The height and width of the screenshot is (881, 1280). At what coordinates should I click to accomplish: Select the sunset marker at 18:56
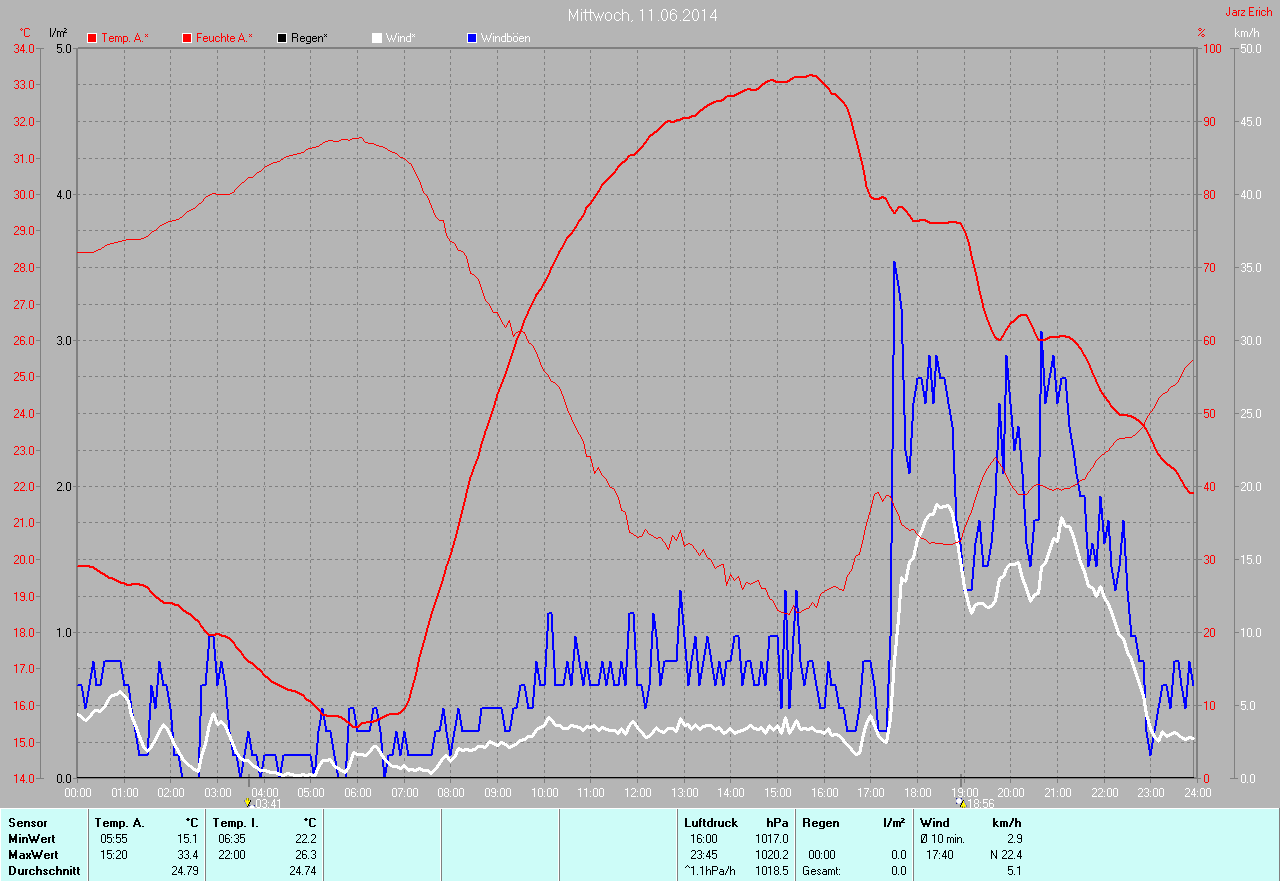tap(960, 802)
